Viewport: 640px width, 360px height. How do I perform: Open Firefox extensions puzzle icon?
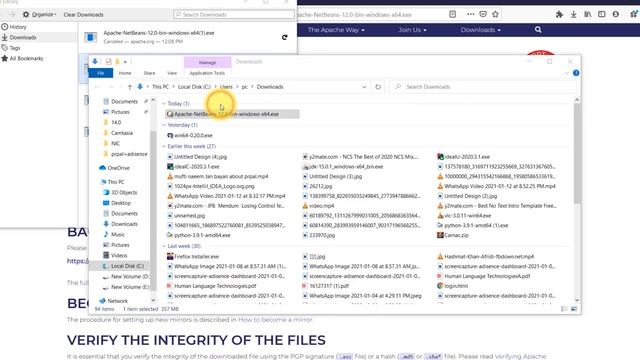[x=559, y=14]
